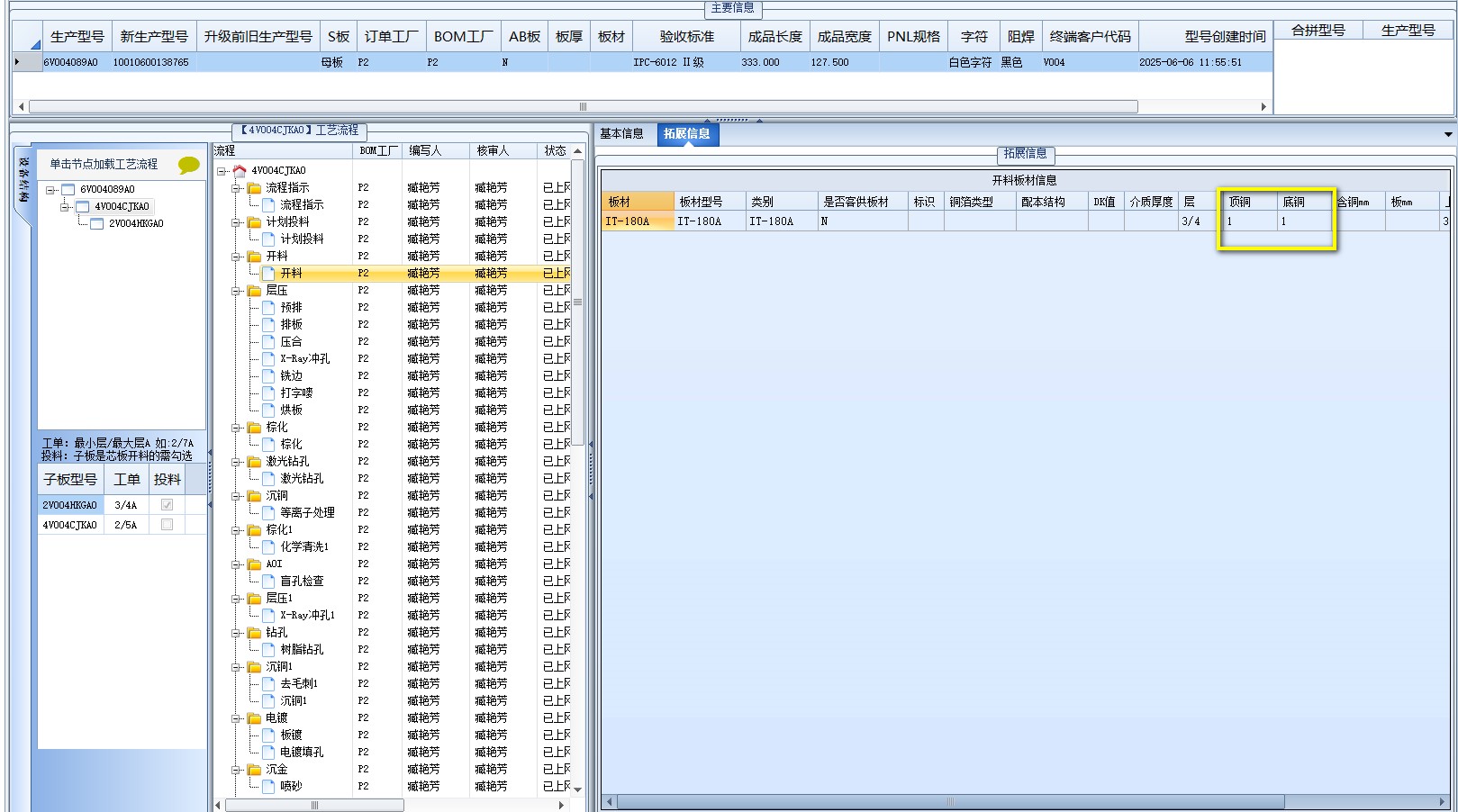Collapse root 4V004CJKA0 in process tree

tap(222, 171)
